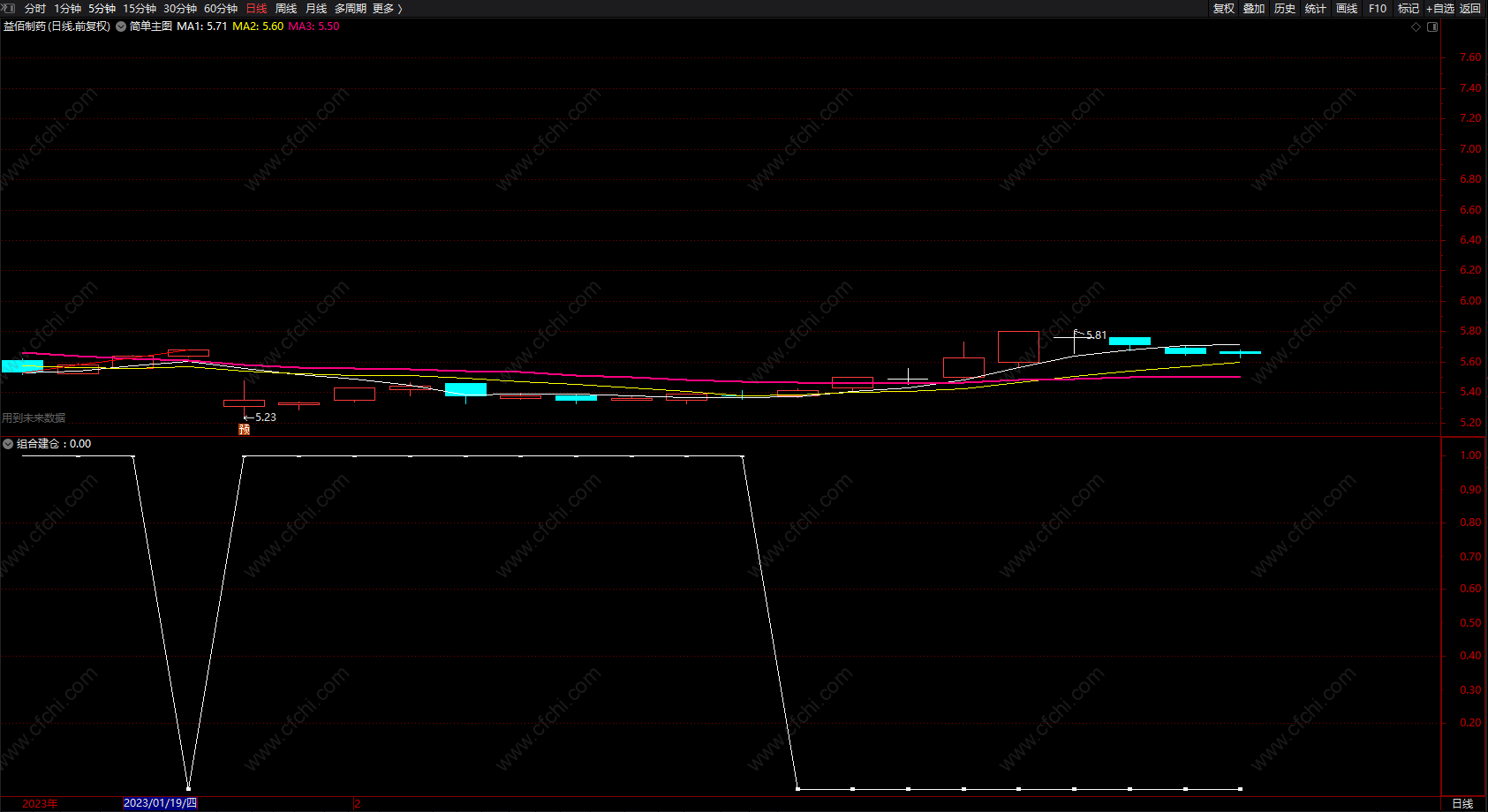
Task: Click the 用到未来数据 warning text
Action: 34,418
